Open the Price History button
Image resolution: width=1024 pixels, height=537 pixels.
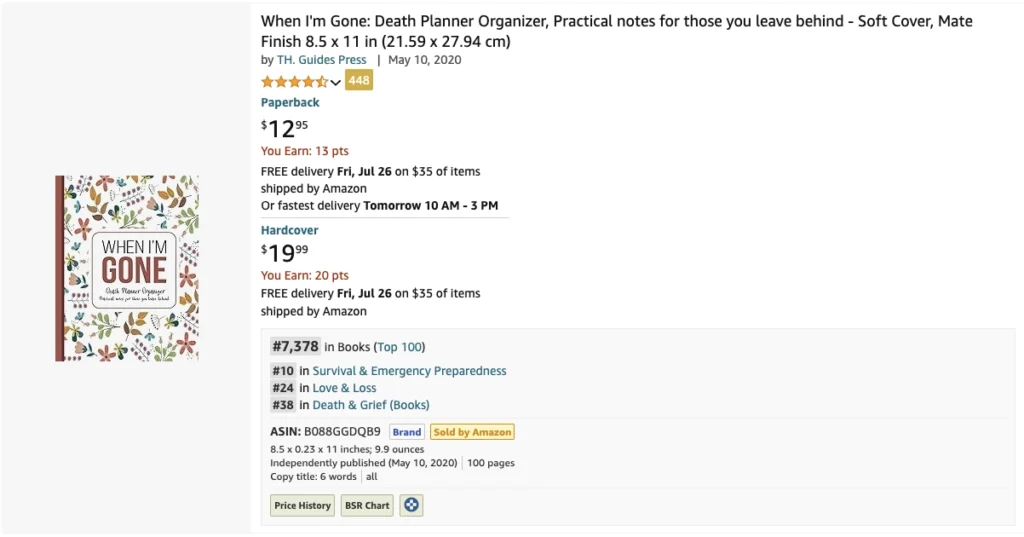click(x=302, y=505)
